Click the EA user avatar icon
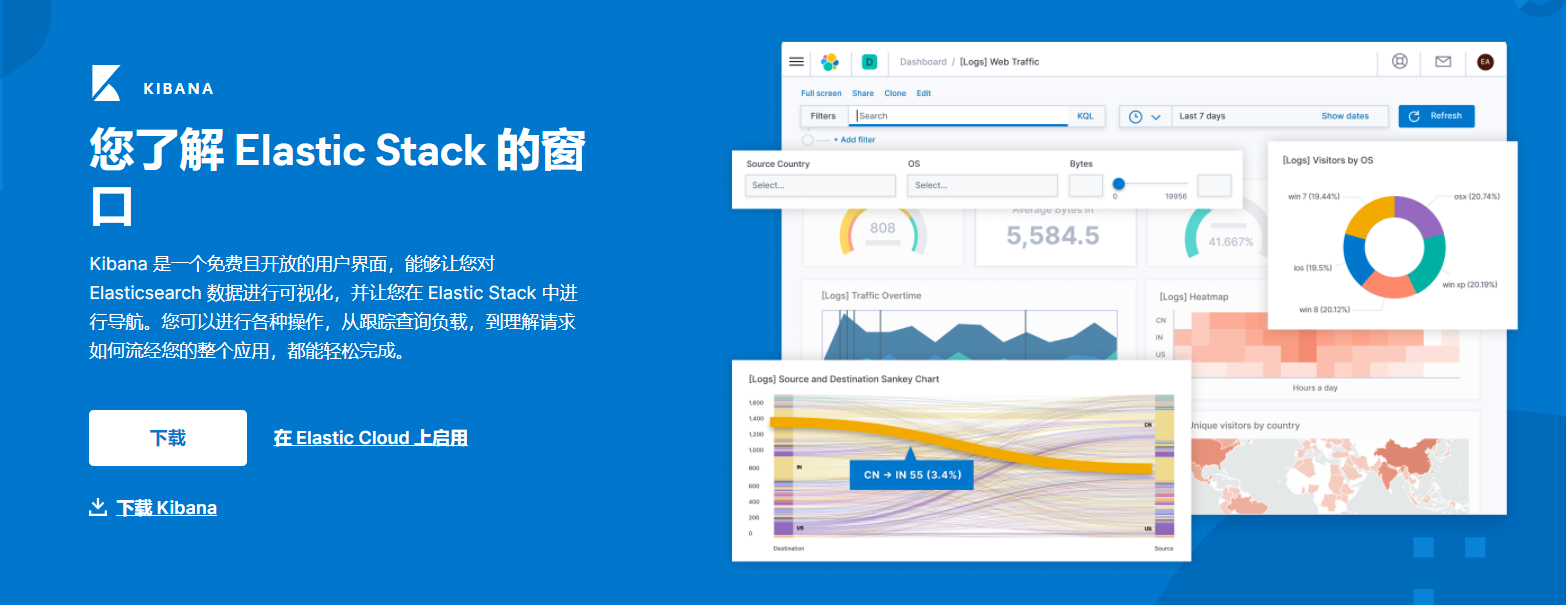The image size is (1566, 605). click(x=1485, y=61)
